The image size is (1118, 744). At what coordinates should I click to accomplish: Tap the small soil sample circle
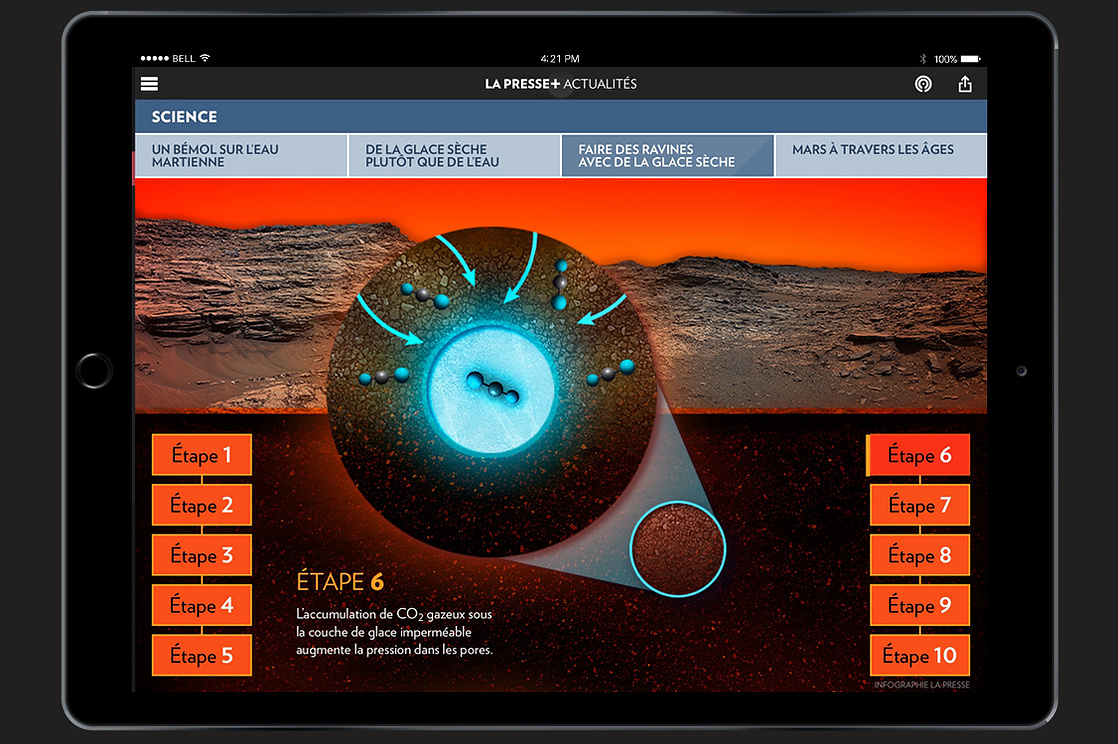pyautogui.click(x=677, y=549)
